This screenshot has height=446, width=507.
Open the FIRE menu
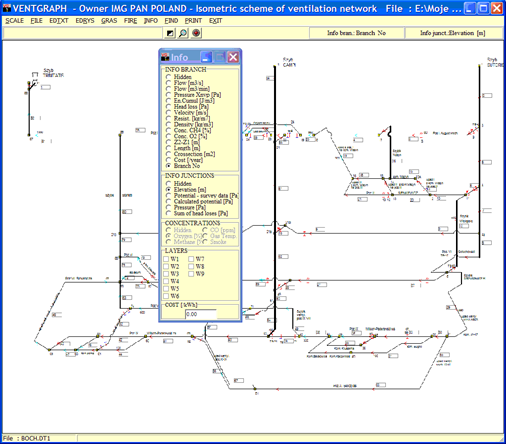click(130, 21)
